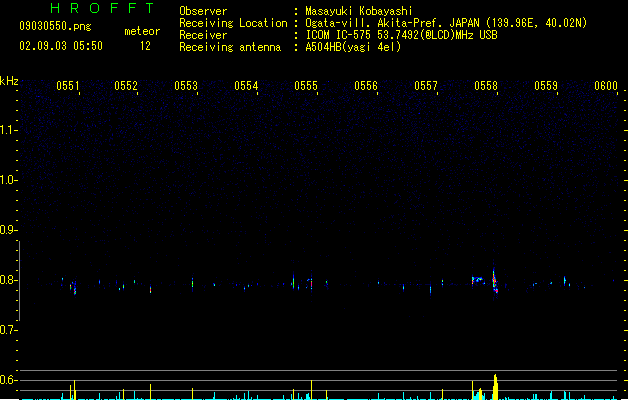Click the 0.8 frequency axis label
629x400 pixels.
coord(8,280)
